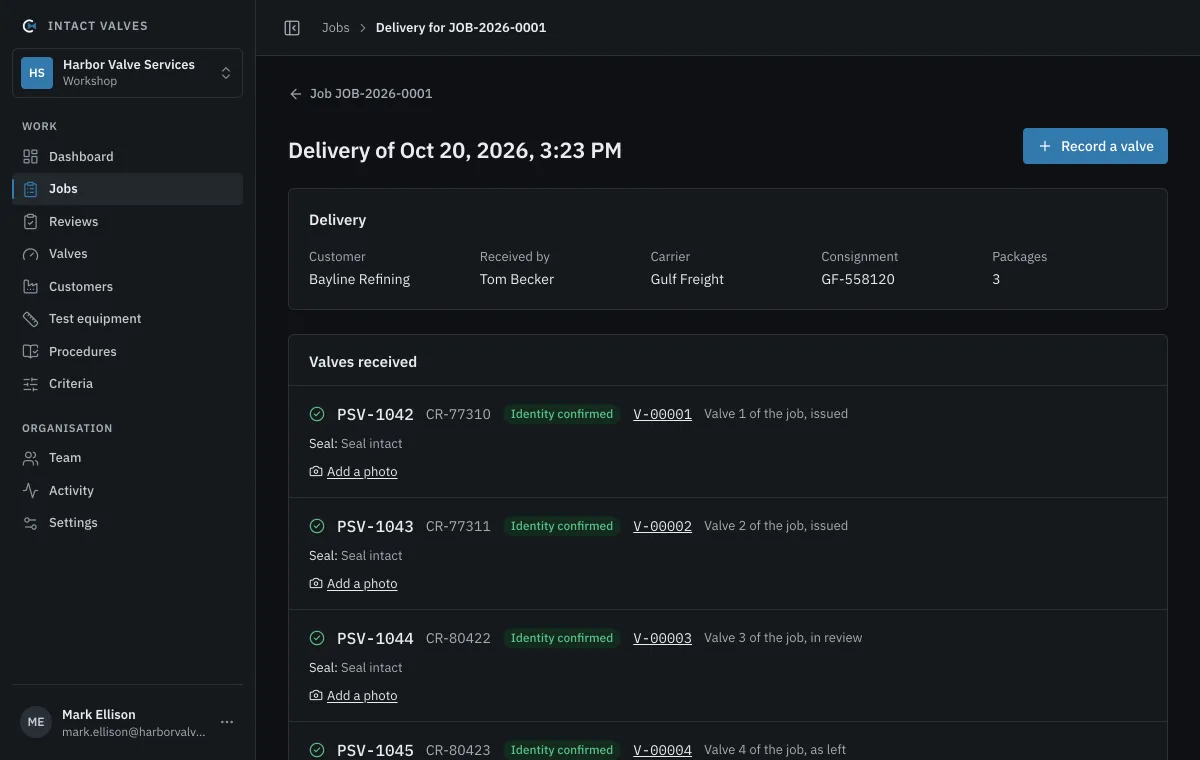
Task: Click the green check icon beside PSV-1042
Action: [x=317, y=414]
